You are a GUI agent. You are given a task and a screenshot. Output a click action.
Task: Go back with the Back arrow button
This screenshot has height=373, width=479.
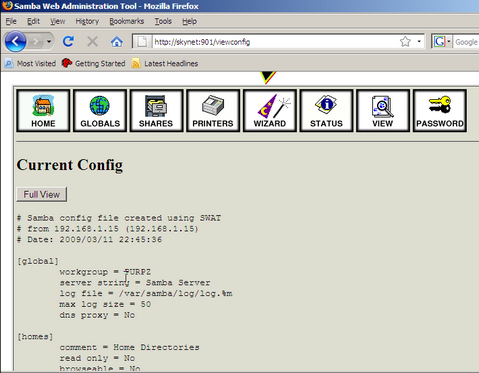point(15,42)
